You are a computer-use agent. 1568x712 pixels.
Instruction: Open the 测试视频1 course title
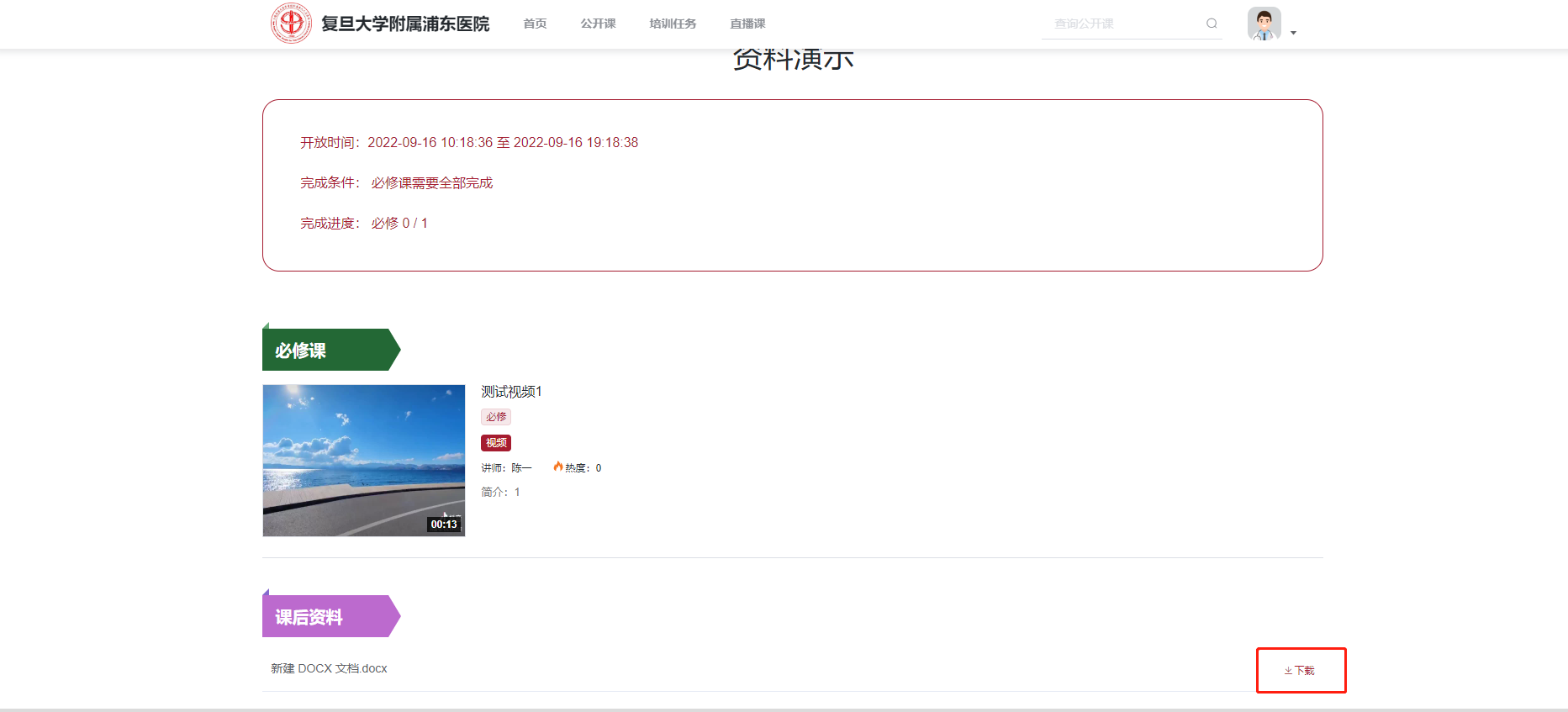click(511, 392)
